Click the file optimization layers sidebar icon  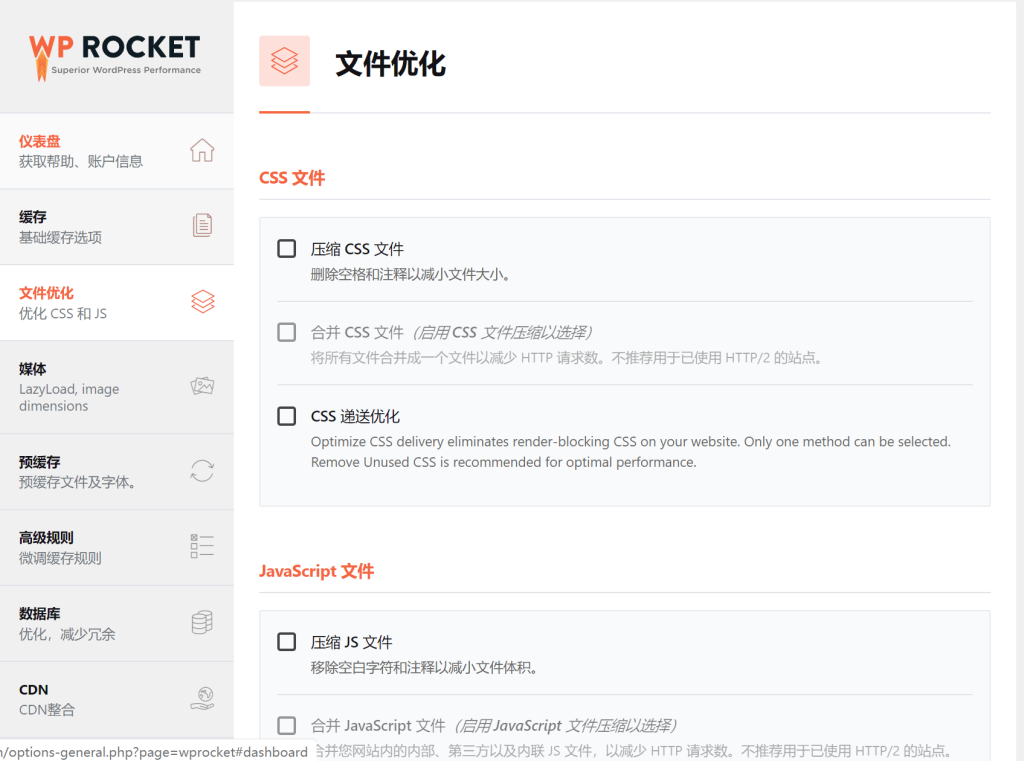click(202, 302)
